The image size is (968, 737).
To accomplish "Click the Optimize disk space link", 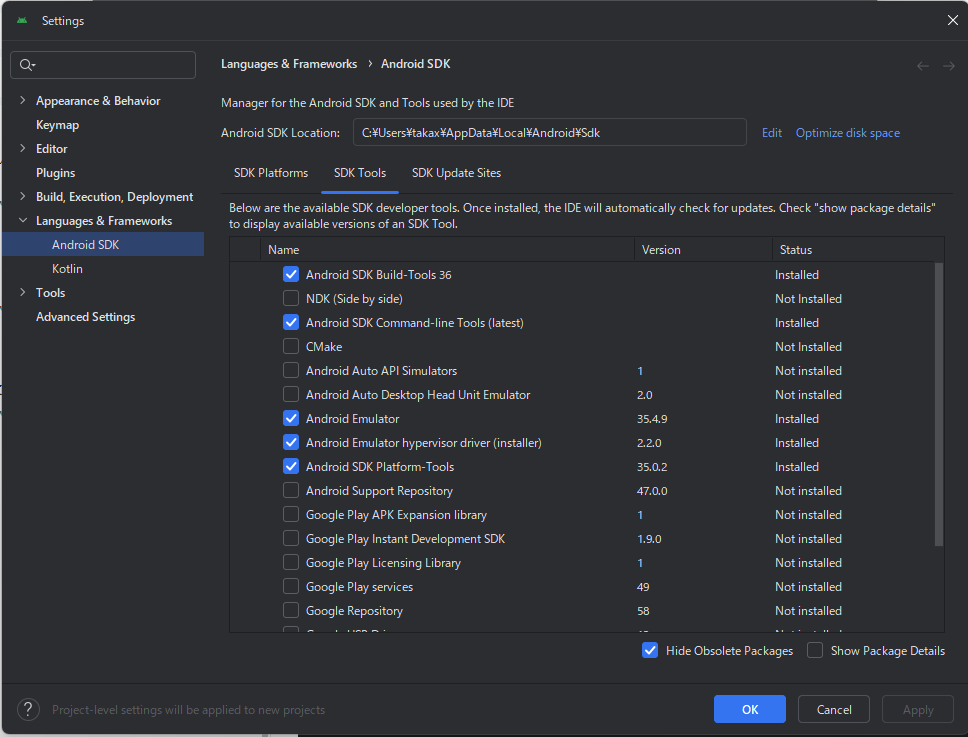I will pos(847,133).
